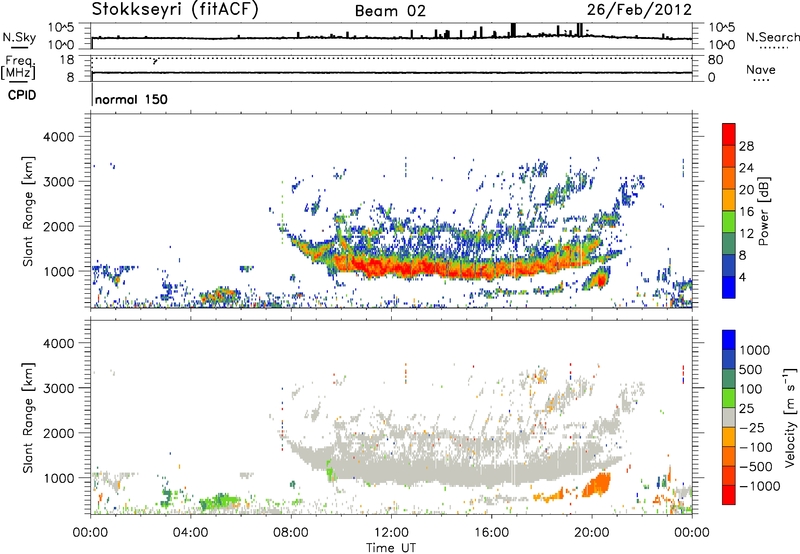This screenshot has height=554, width=800.
Task: Click the green velocity patch near 05:00
Action: [x=219, y=502]
